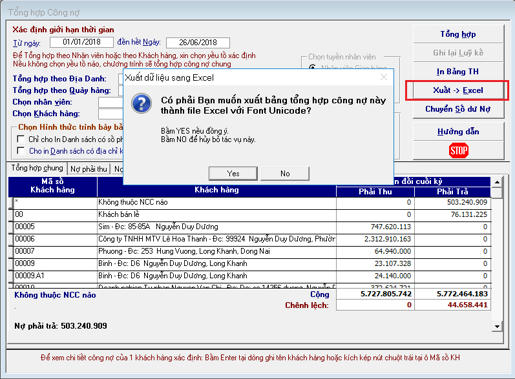Click the Chuyển Số dư Nợ button
Screen dimensions: 515x379
coord(458,109)
